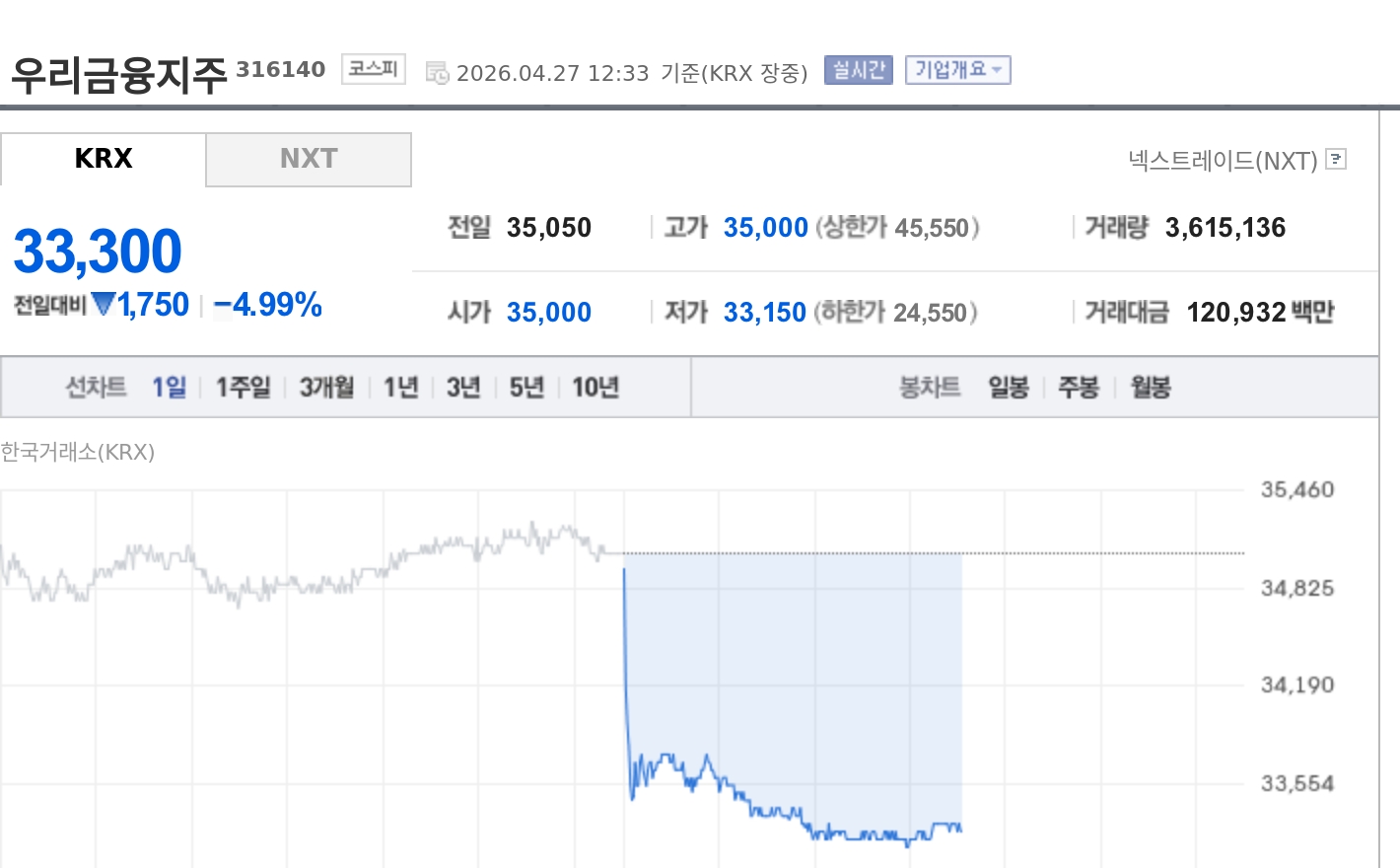Select the 1주일 chart period
This screenshot has height=868, width=1400.
[242, 387]
